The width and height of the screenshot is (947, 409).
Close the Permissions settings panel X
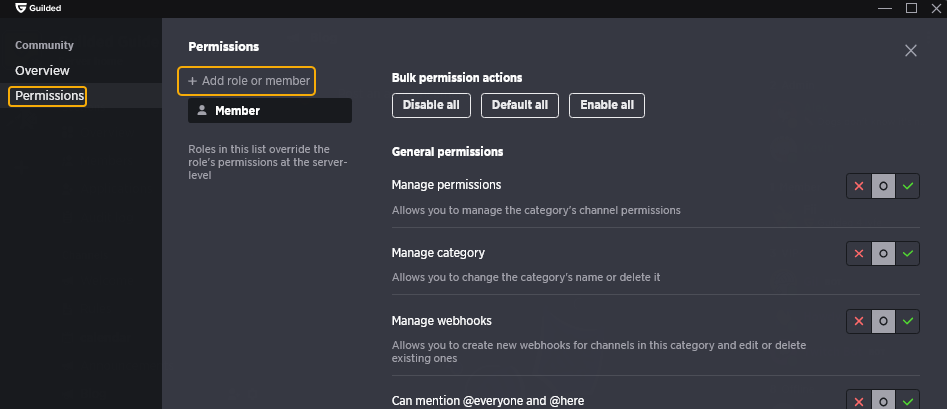911,51
